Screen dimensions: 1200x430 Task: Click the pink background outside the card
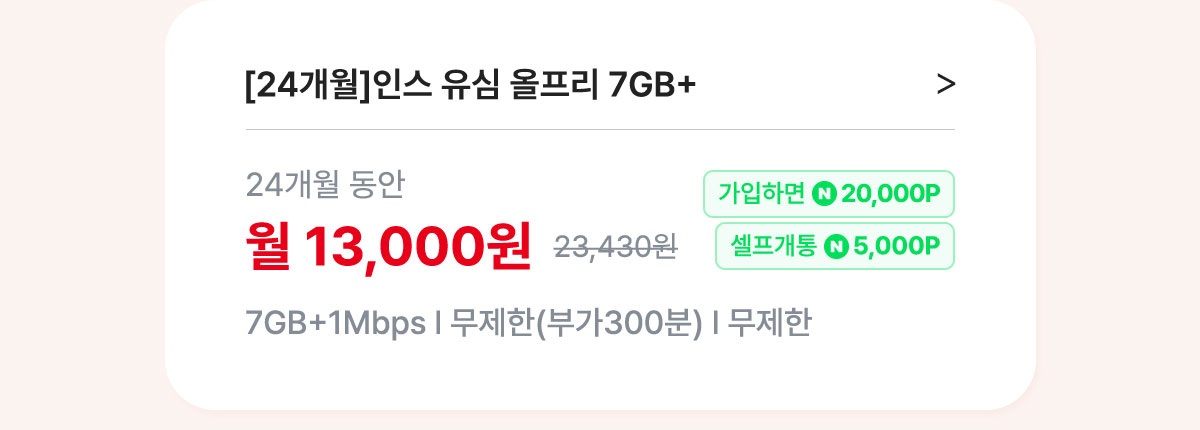(80, 215)
